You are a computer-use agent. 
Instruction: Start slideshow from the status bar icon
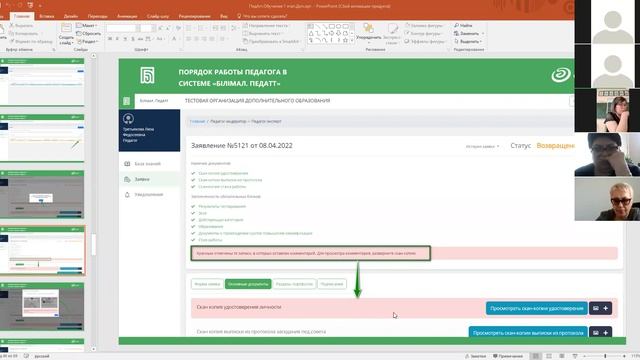click(575, 356)
